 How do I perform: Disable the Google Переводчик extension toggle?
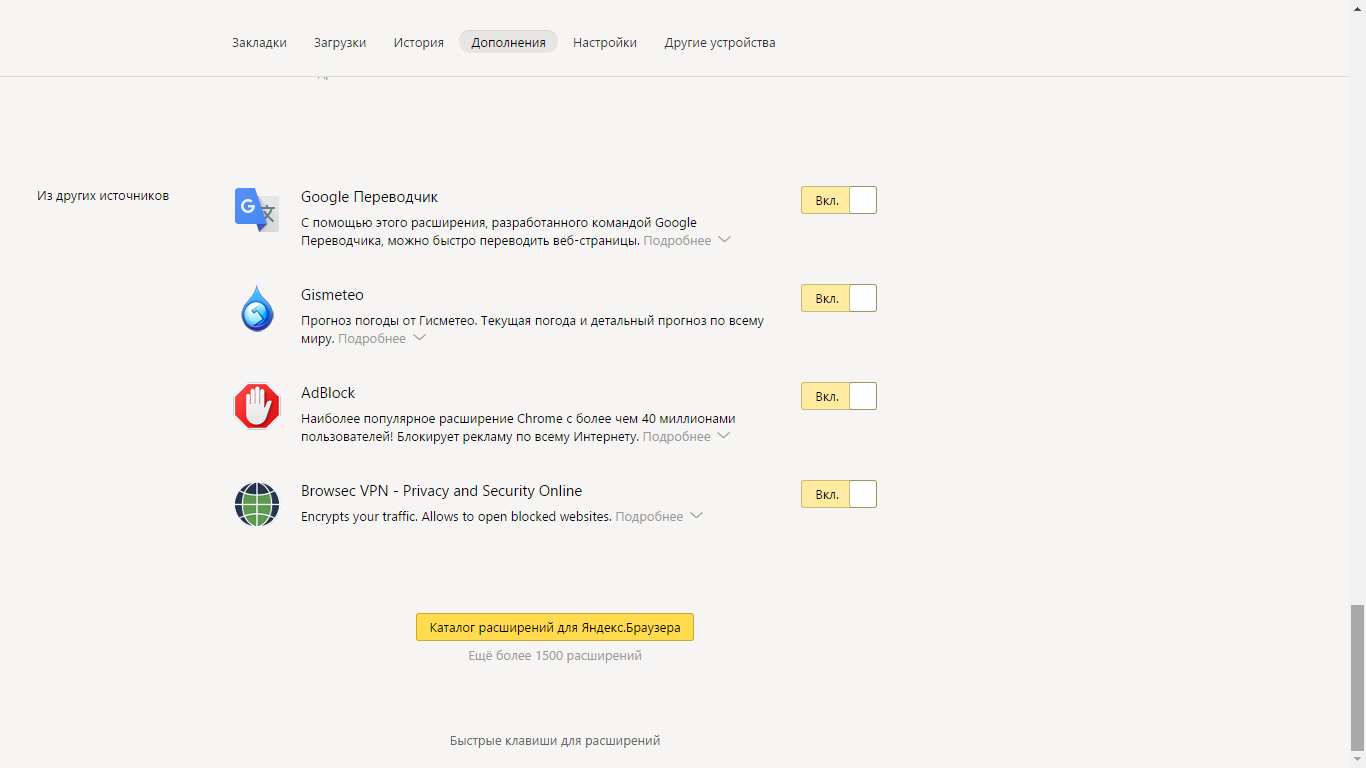click(839, 200)
